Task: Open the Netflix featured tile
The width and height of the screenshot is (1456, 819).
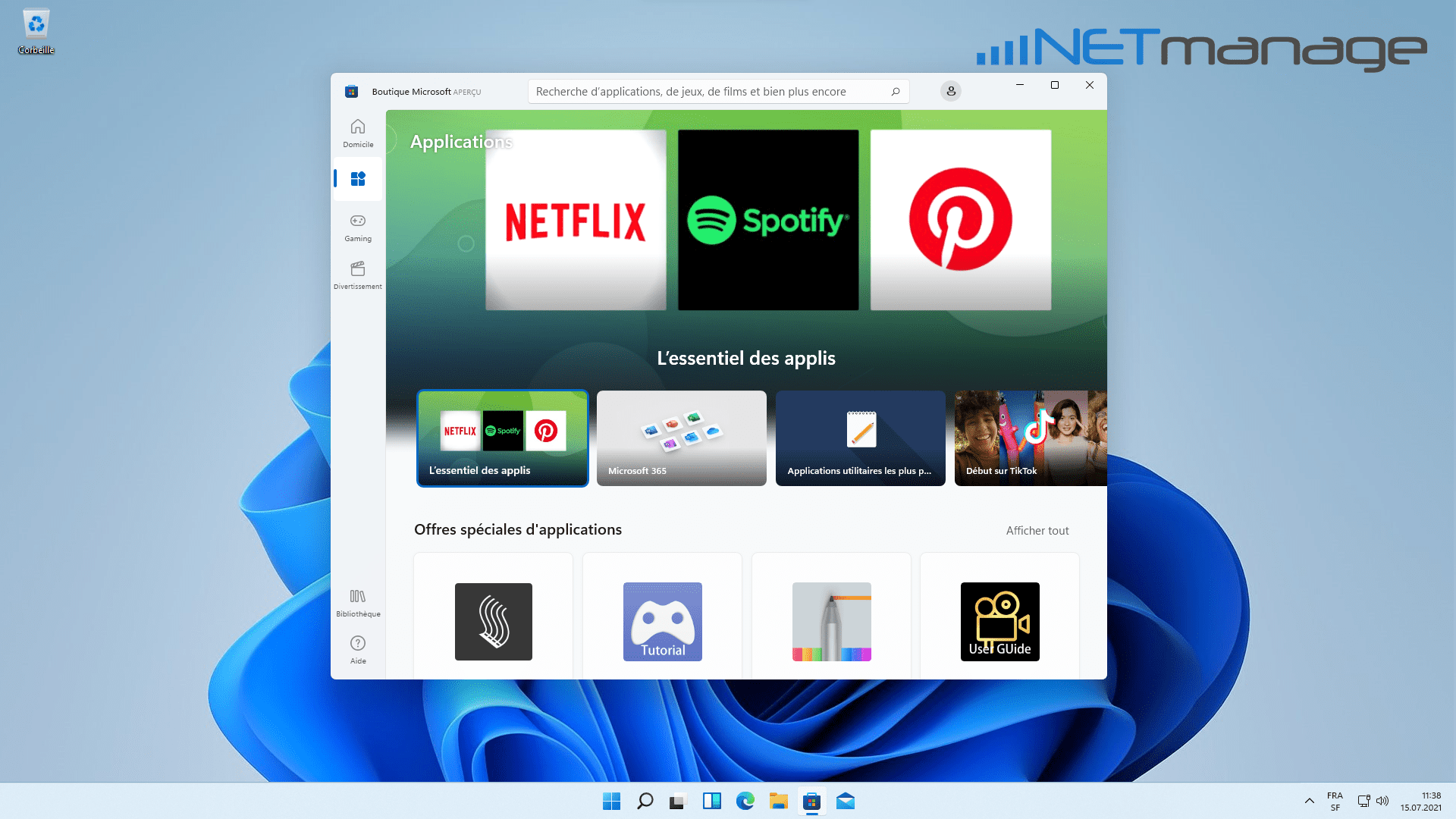Action: coord(576,220)
